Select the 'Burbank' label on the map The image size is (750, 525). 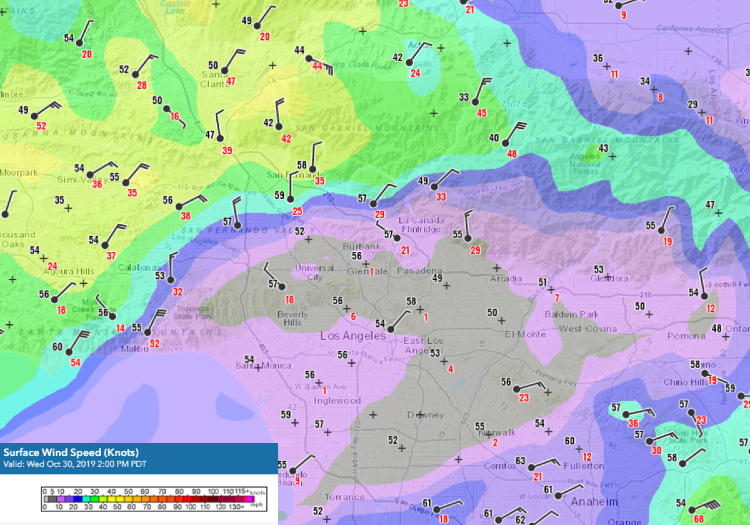[x=362, y=246]
